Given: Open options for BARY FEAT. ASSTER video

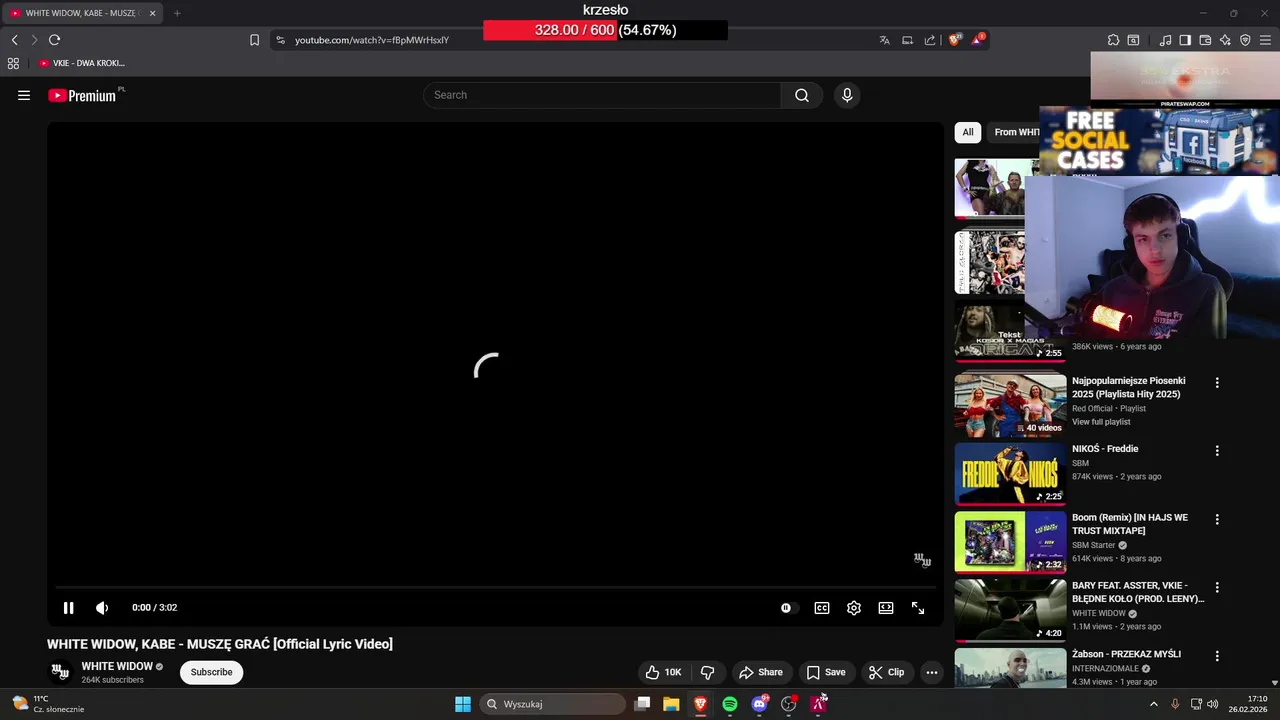Looking at the screenshot, I should [1217, 588].
